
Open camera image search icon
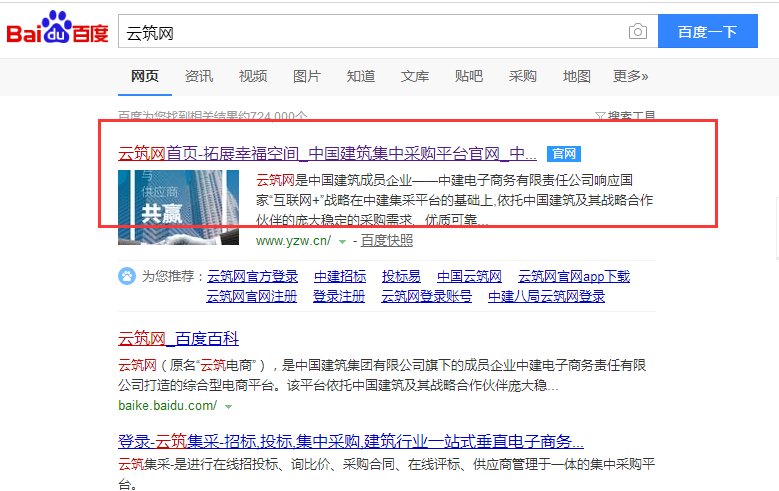click(x=638, y=32)
